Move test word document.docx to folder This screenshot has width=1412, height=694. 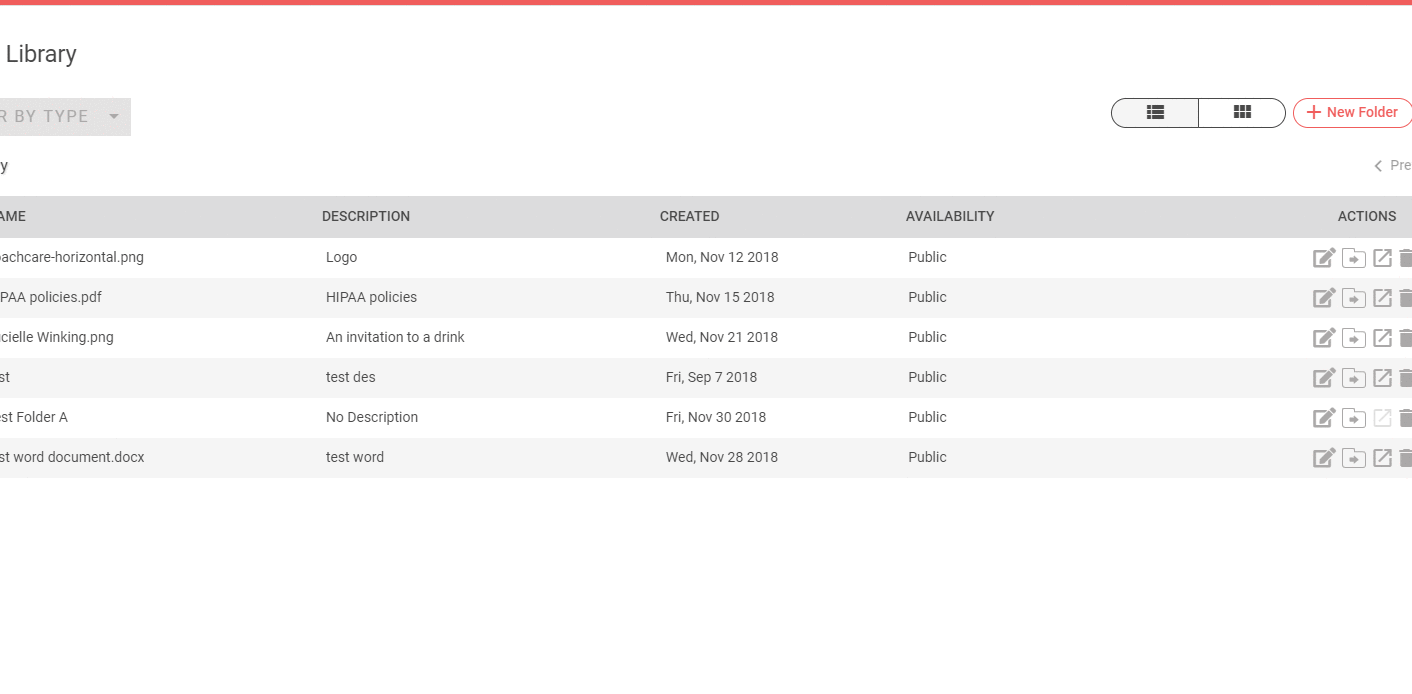tap(1353, 458)
